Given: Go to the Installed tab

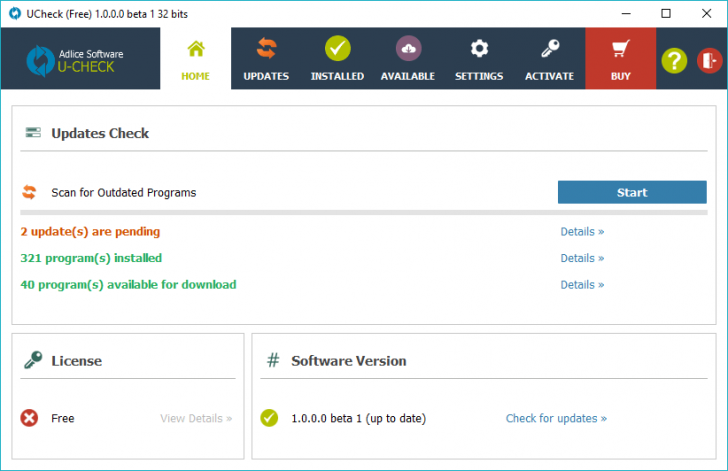Looking at the screenshot, I should [337, 59].
